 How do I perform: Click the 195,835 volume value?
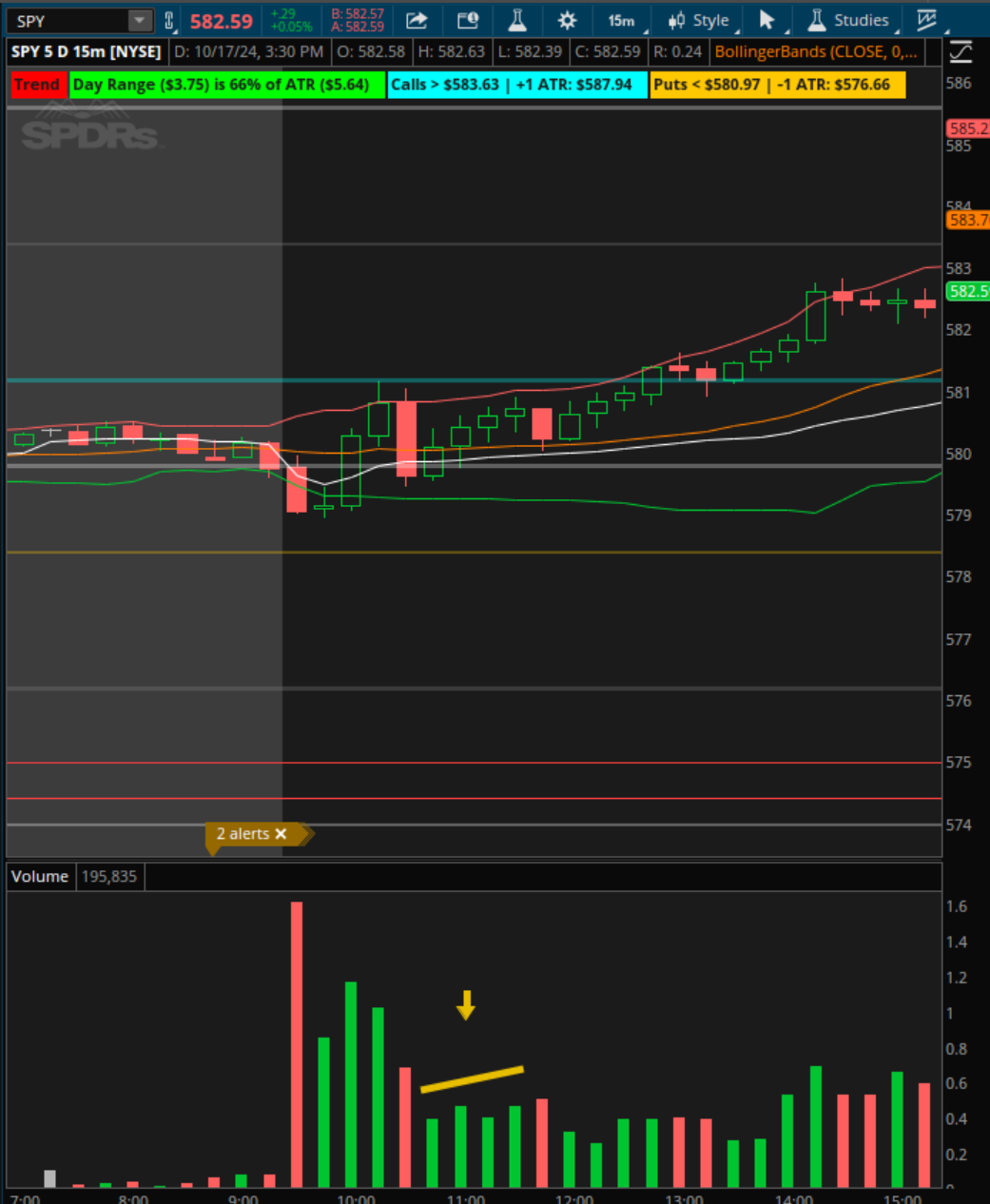109,877
